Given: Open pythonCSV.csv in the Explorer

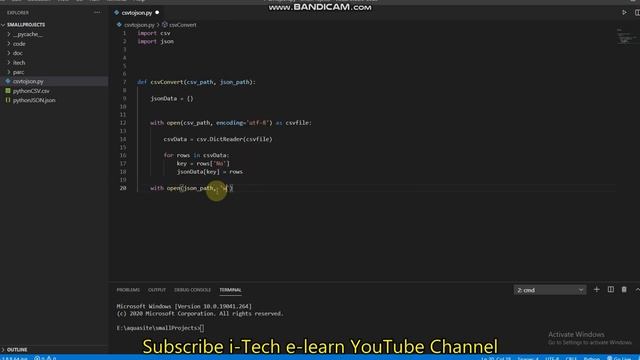Looking at the screenshot, I should pyautogui.click(x=31, y=91).
